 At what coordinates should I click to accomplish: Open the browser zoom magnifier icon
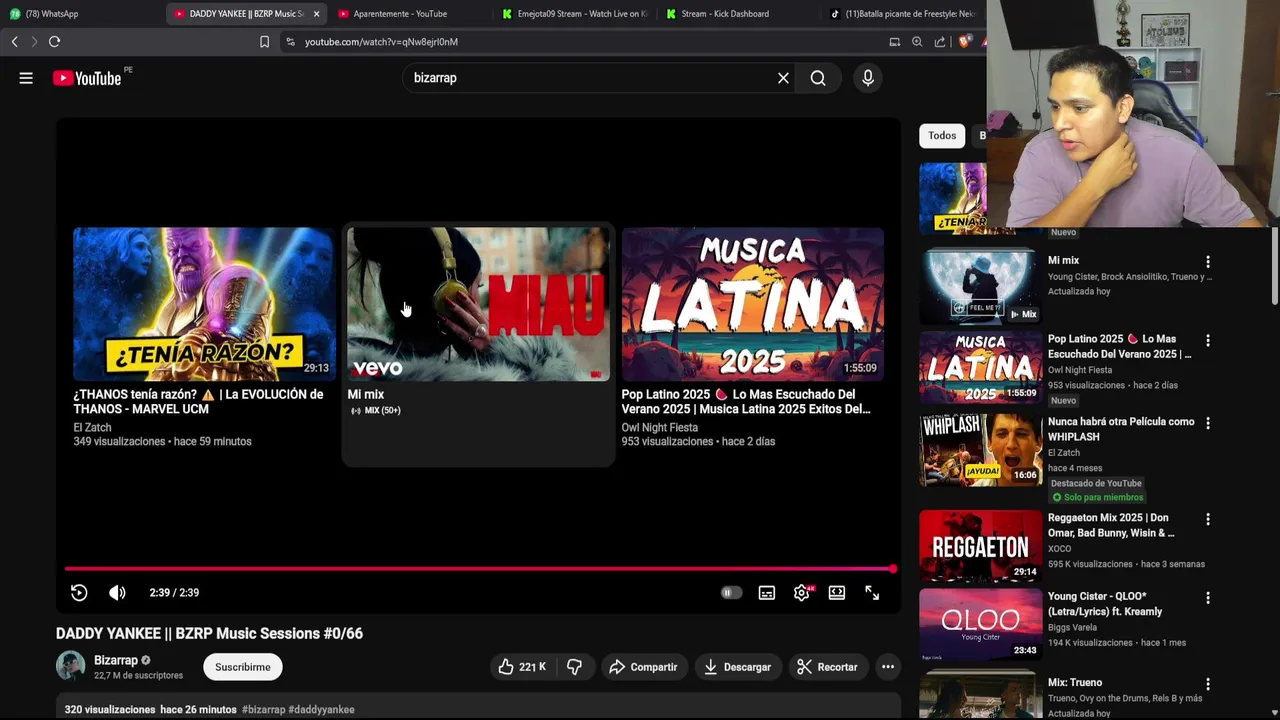[x=917, y=42]
